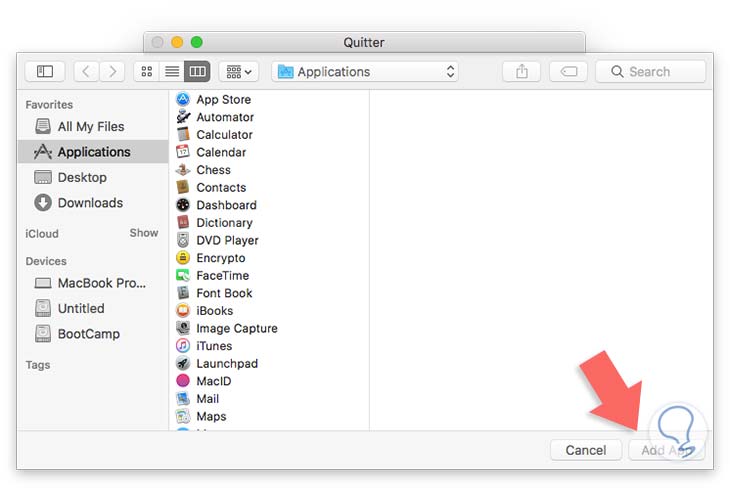
Task: Show the iCloud sidebar section
Action: coord(144,233)
